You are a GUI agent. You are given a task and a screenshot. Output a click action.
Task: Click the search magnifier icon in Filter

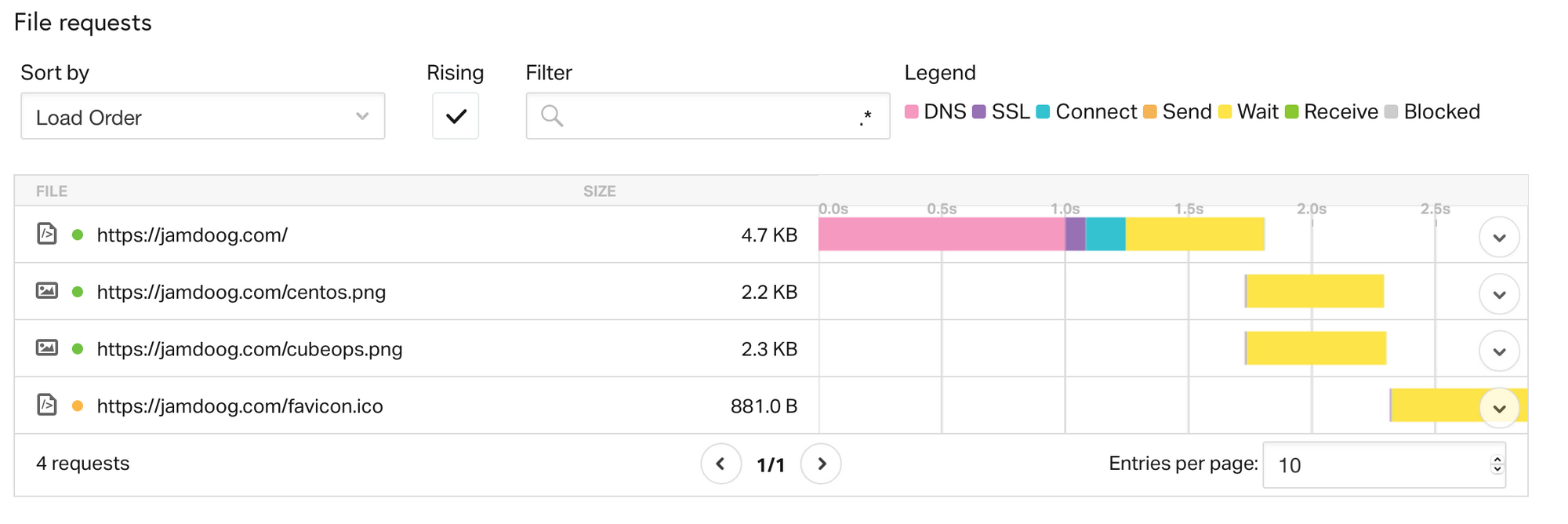tap(552, 116)
